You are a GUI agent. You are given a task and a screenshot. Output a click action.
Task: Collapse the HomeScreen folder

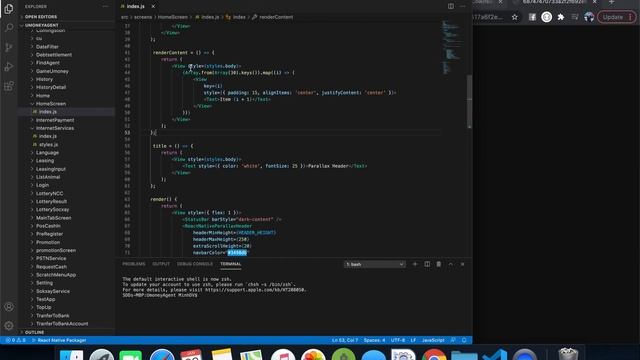pyautogui.click(x=51, y=104)
